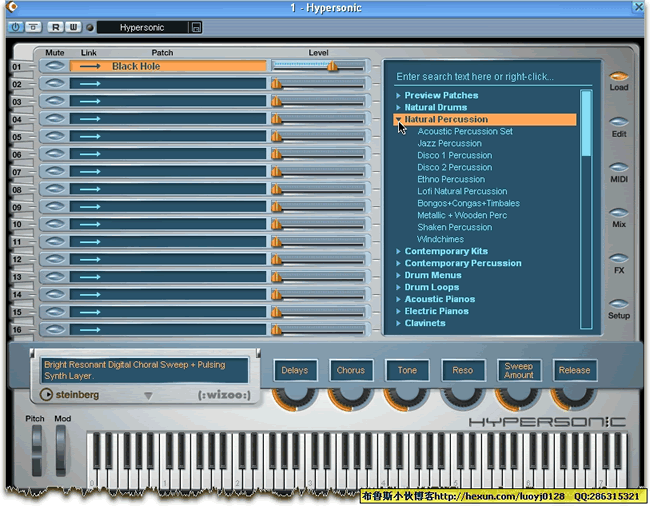Image resolution: width=650 pixels, height=506 pixels.
Task: Click the Read automation R button
Action: [55, 27]
